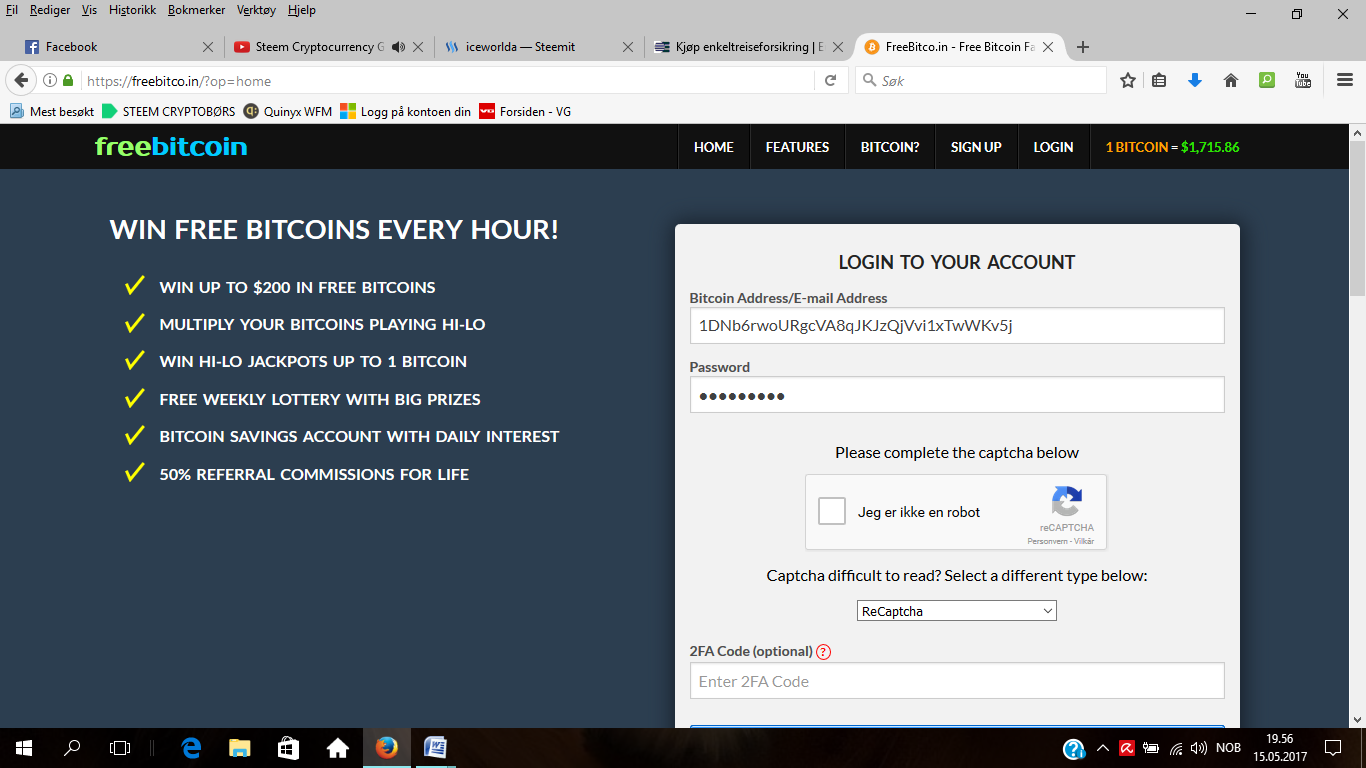Go back with the browser back arrow
The height and width of the screenshot is (768, 1366).
(x=20, y=80)
